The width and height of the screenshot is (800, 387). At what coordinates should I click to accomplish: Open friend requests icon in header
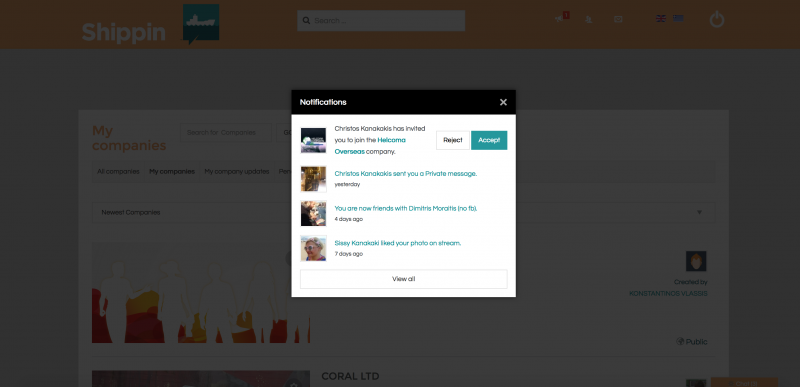point(589,20)
